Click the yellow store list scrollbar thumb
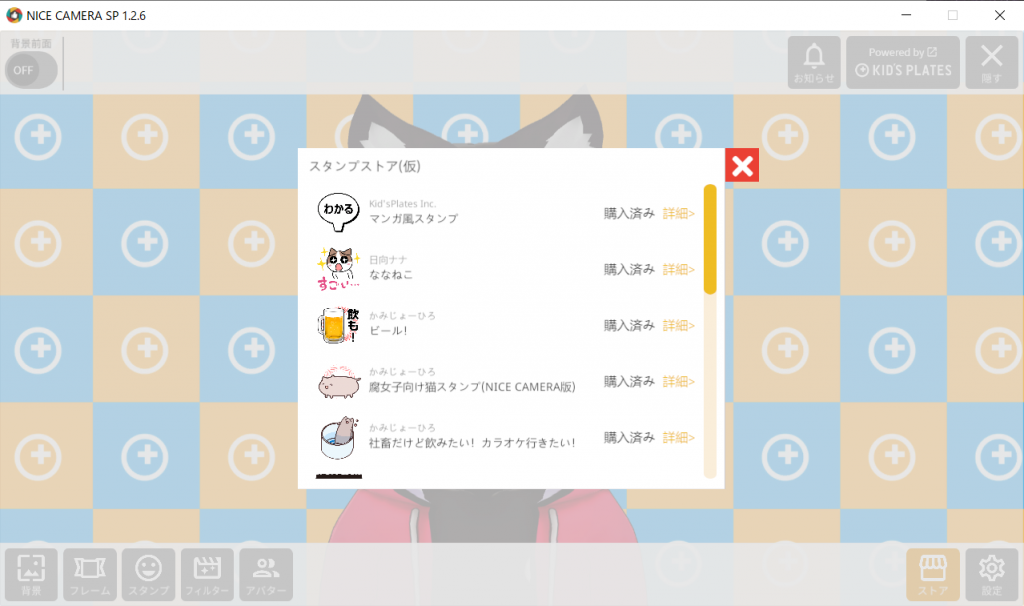 (710, 240)
